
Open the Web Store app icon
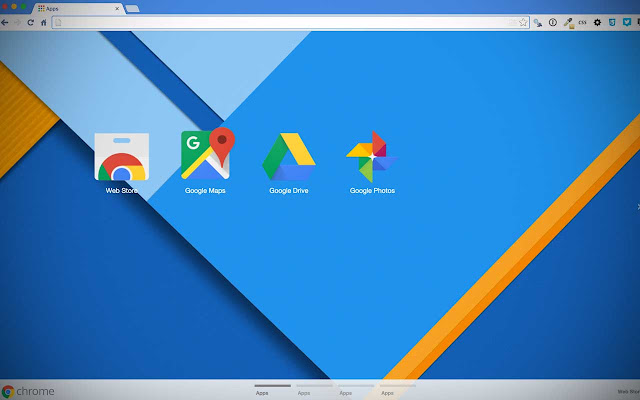[122, 157]
